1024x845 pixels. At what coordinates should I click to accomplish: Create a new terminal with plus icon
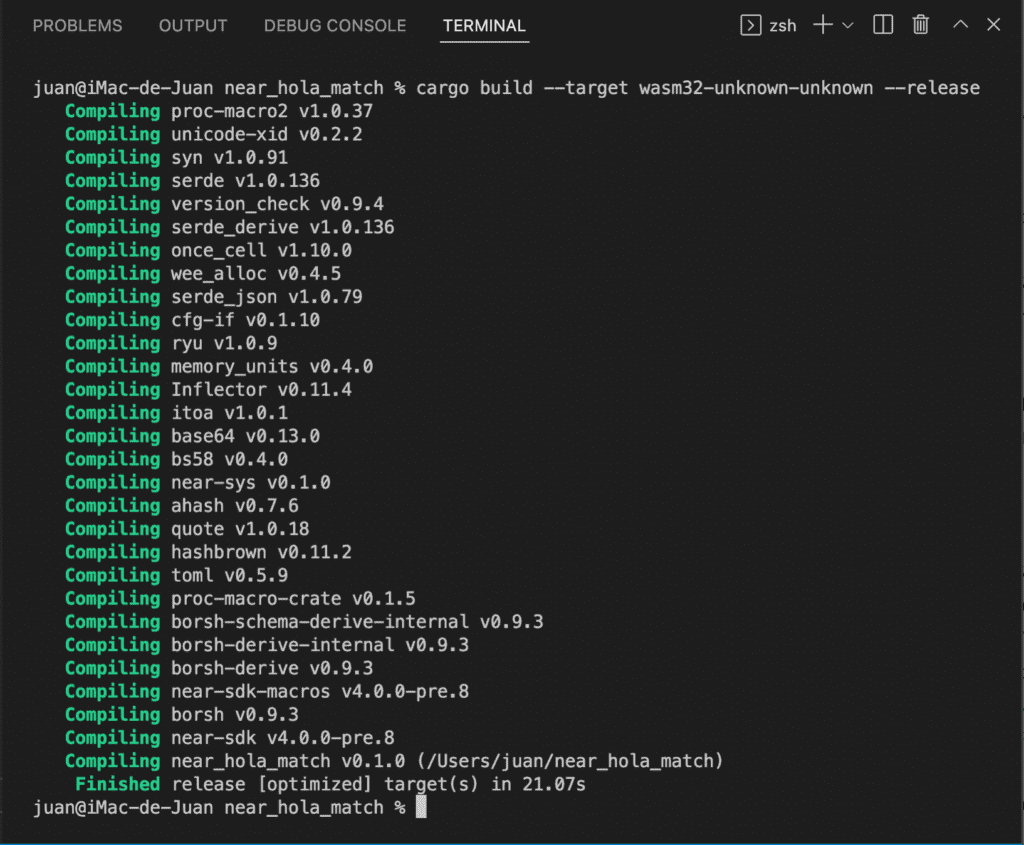click(x=823, y=25)
